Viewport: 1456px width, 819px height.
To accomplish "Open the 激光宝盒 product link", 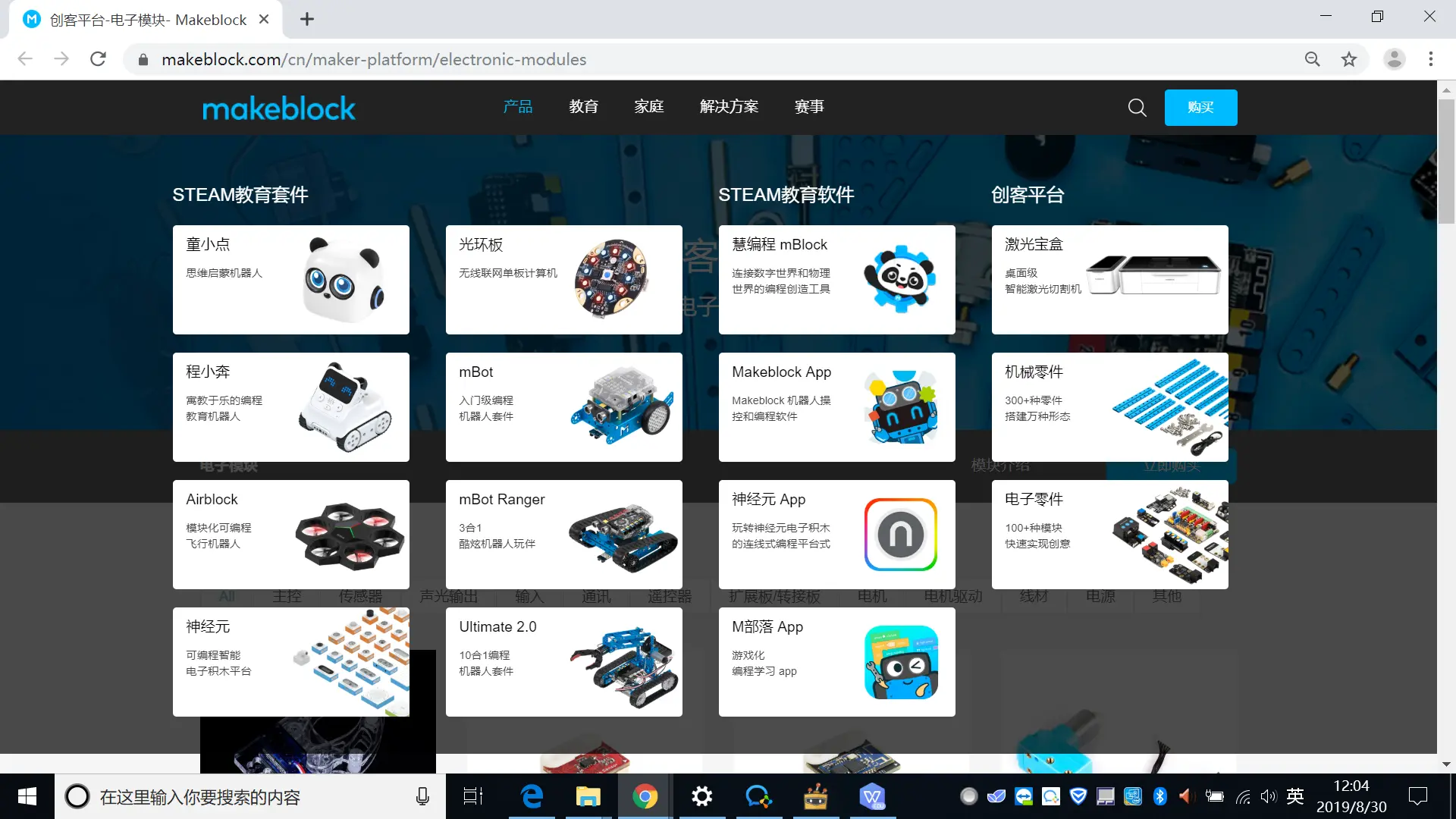I will [x=1109, y=279].
